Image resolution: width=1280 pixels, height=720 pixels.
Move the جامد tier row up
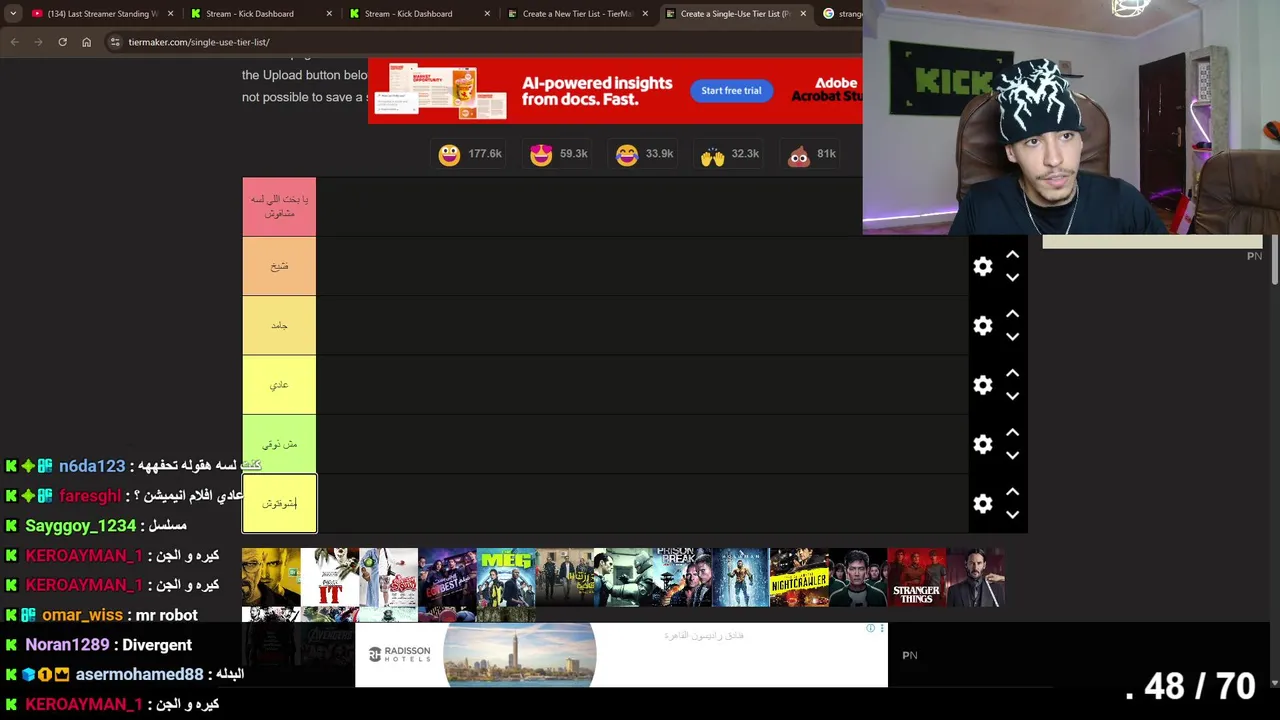click(1012, 314)
